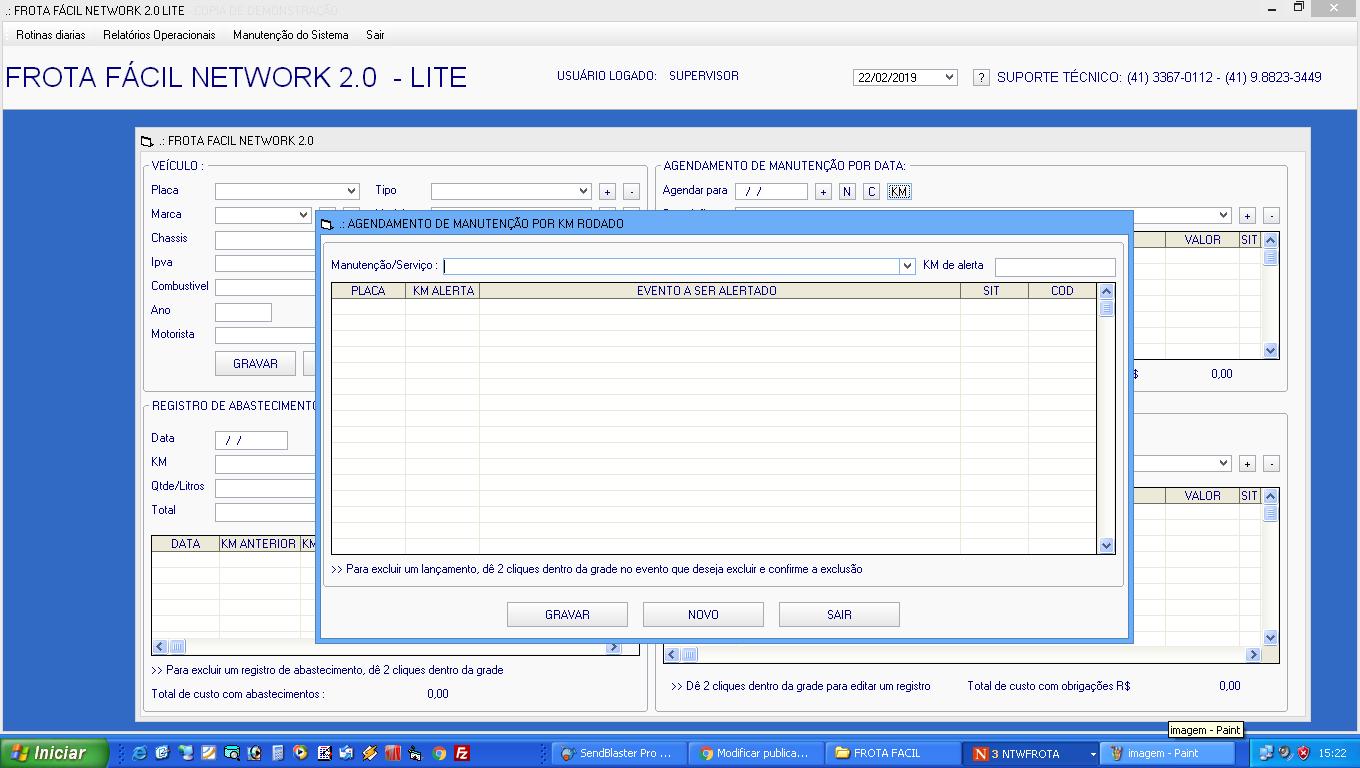This screenshot has height=768, width=1360.
Task: Open Google Chrome from the quick launch bar
Action: (x=438, y=753)
